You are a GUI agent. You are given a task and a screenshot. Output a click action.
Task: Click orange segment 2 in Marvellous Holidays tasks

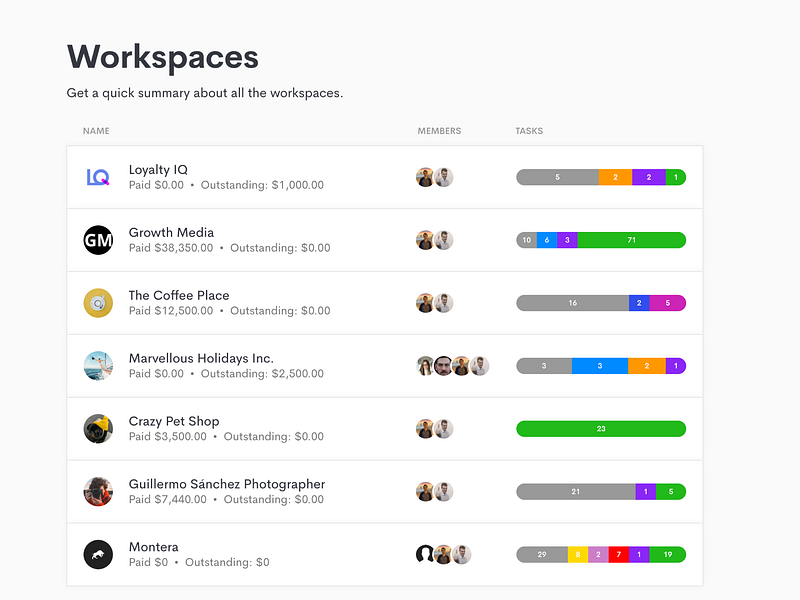pos(647,366)
